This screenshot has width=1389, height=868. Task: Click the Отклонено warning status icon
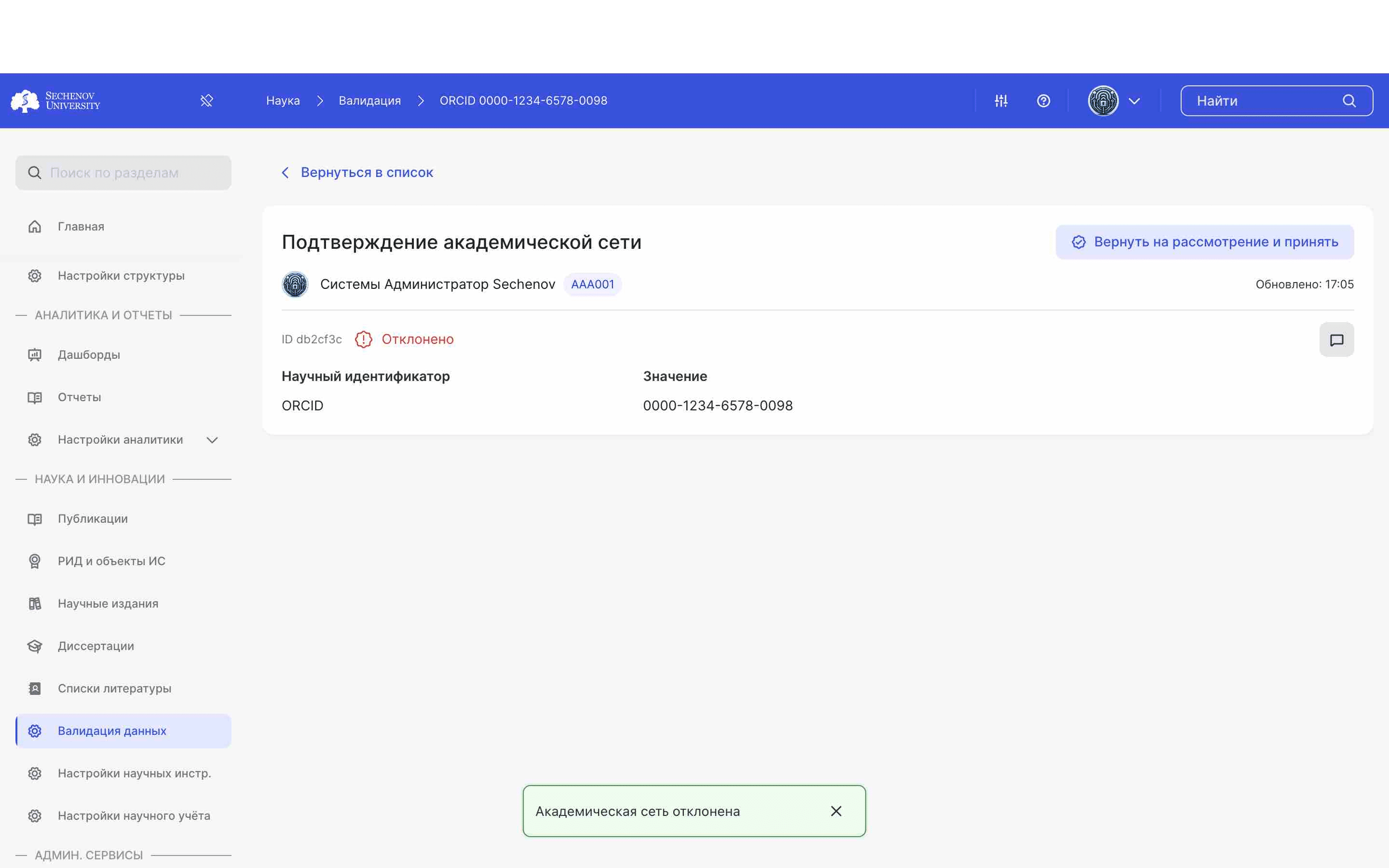pyautogui.click(x=363, y=340)
